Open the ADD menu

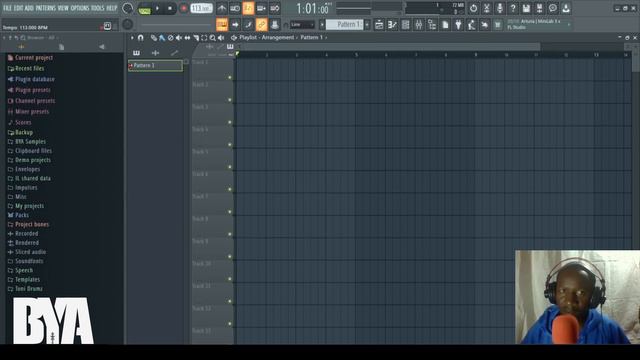[x=29, y=8]
